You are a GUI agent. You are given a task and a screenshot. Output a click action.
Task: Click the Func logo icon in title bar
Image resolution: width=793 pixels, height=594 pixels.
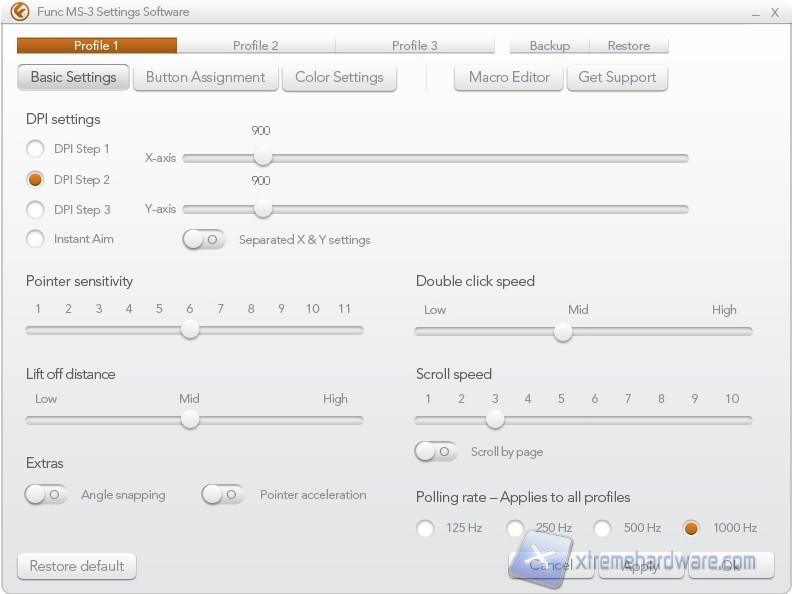pos(19,12)
